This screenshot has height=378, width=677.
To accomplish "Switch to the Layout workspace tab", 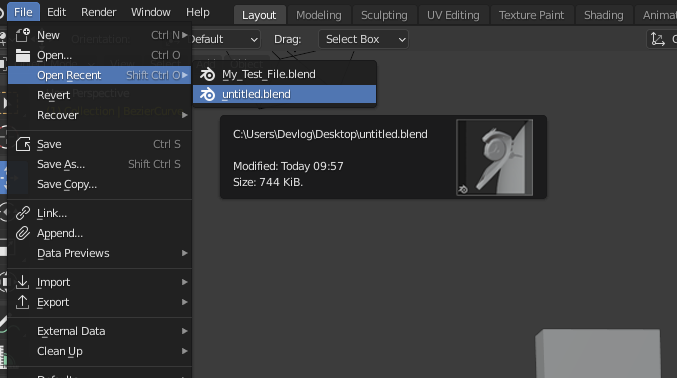I will click(259, 15).
